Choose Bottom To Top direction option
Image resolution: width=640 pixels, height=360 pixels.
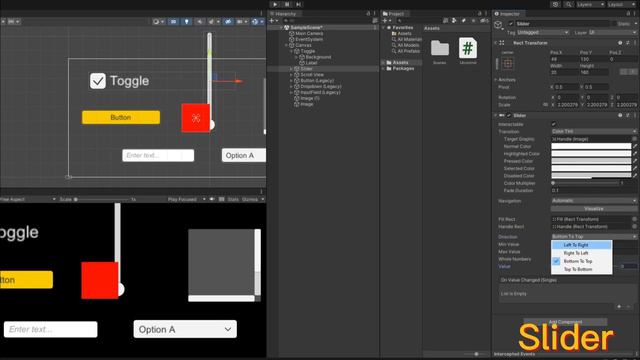point(582,261)
